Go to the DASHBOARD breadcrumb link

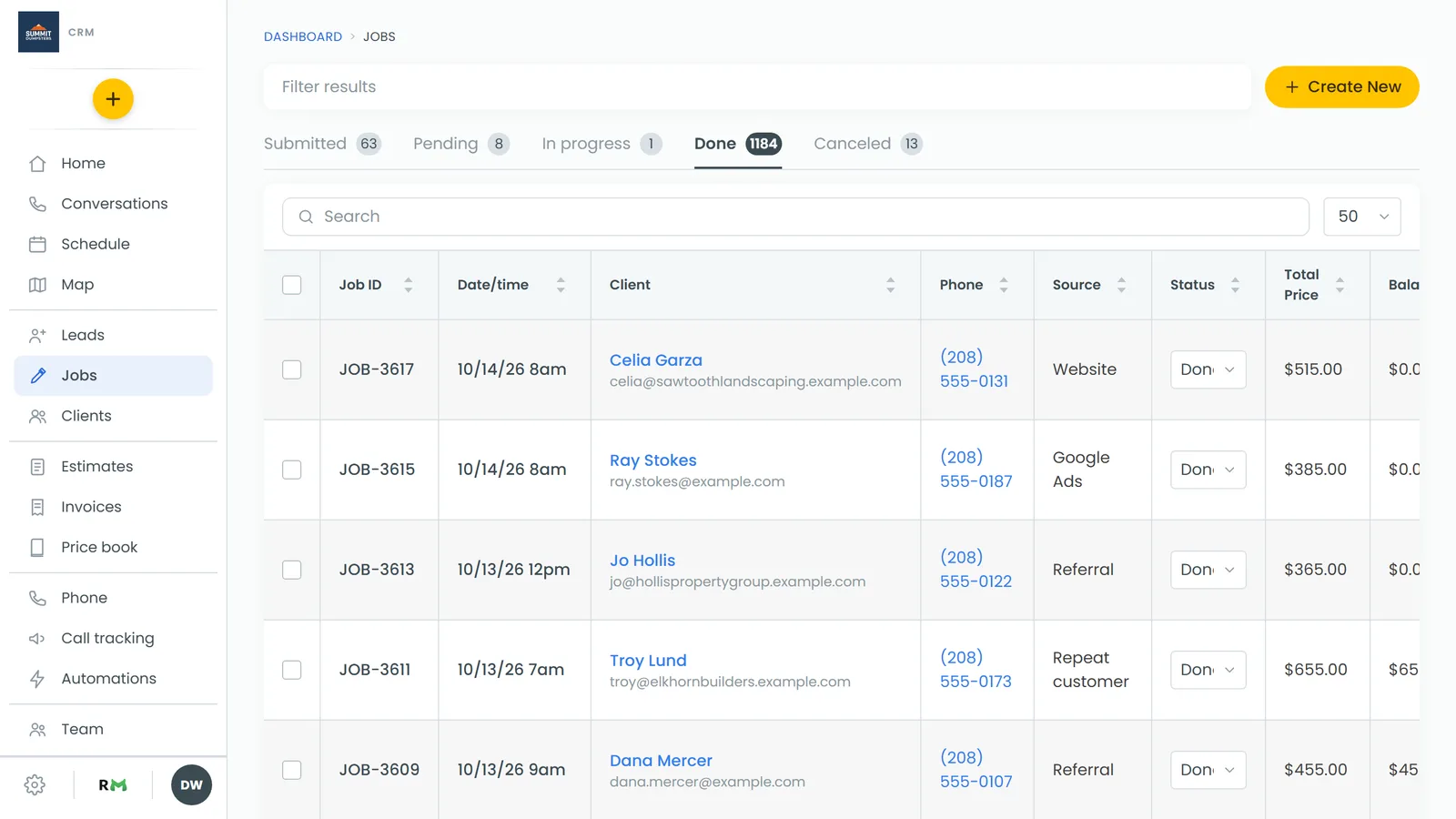(x=303, y=36)
